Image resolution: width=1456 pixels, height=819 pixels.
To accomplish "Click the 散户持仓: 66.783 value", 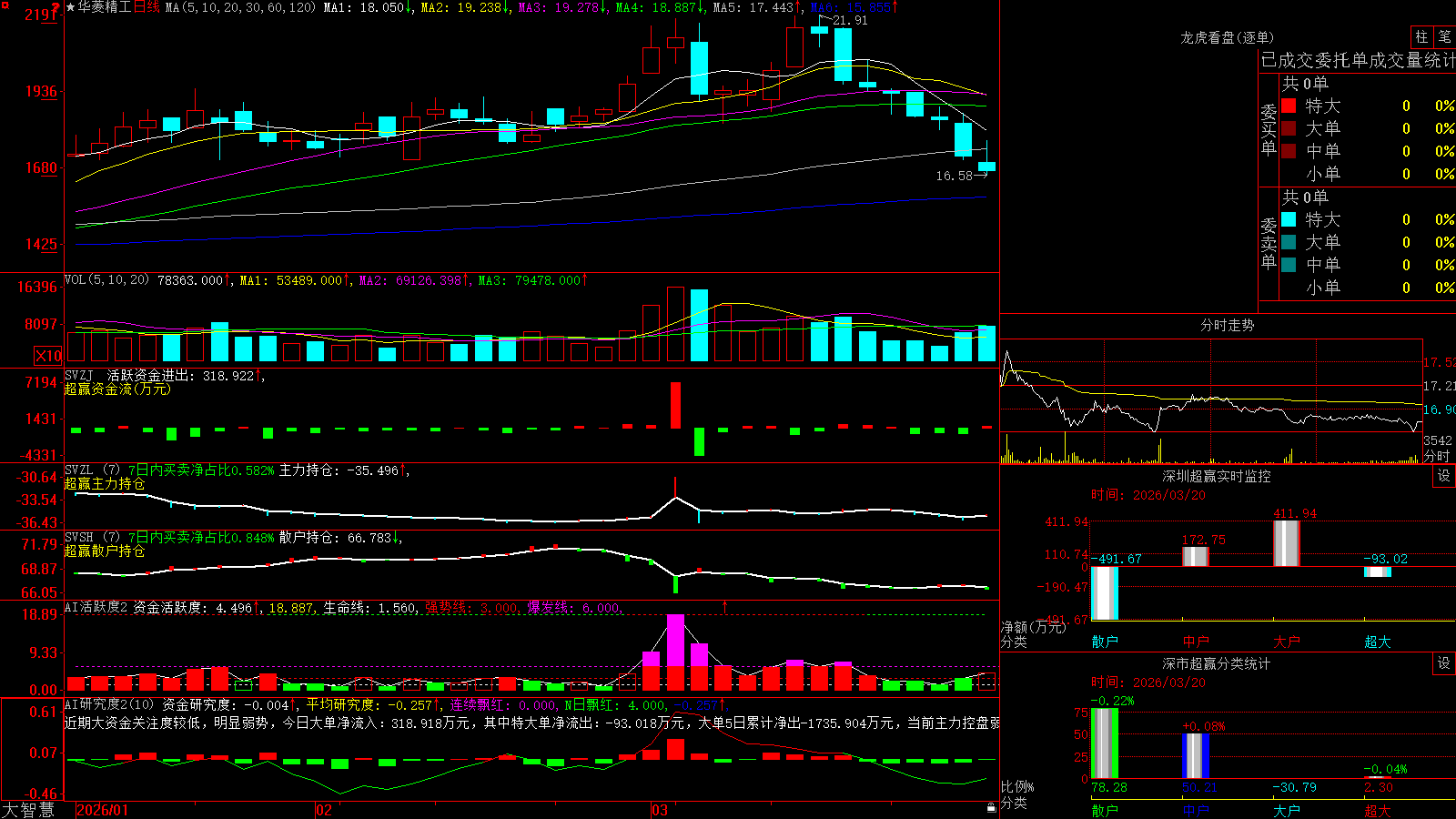I will click(340, 538).
